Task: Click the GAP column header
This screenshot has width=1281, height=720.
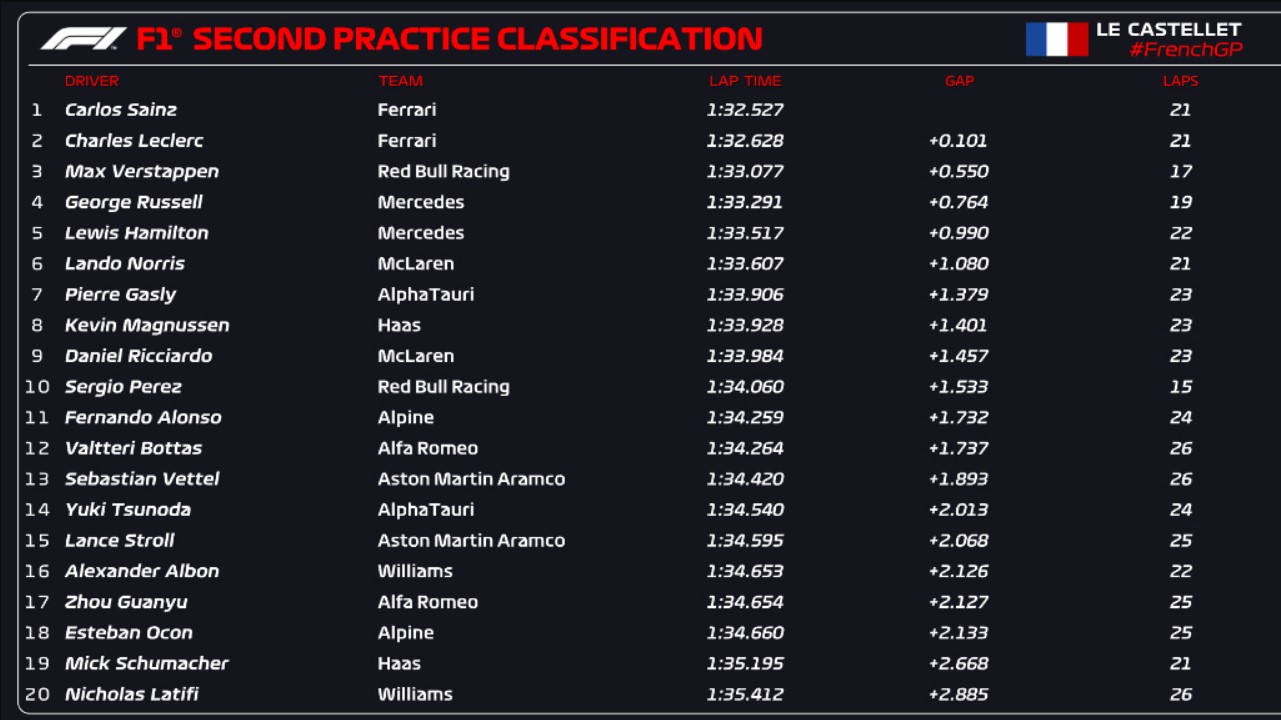Action: coord(959,81)
